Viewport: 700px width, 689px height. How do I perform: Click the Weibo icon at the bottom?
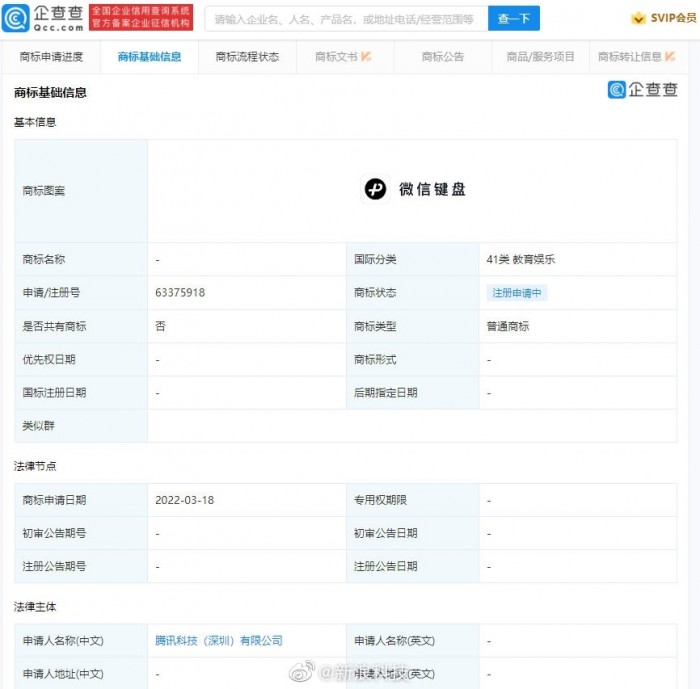(301, 672)
